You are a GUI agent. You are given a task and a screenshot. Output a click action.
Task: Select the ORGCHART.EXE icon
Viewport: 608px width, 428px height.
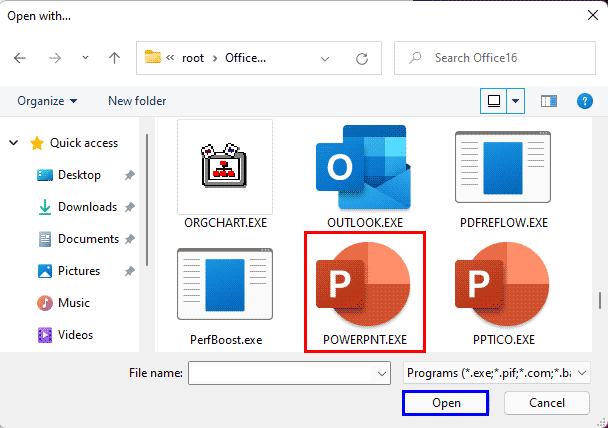click(x=225, y=166)
